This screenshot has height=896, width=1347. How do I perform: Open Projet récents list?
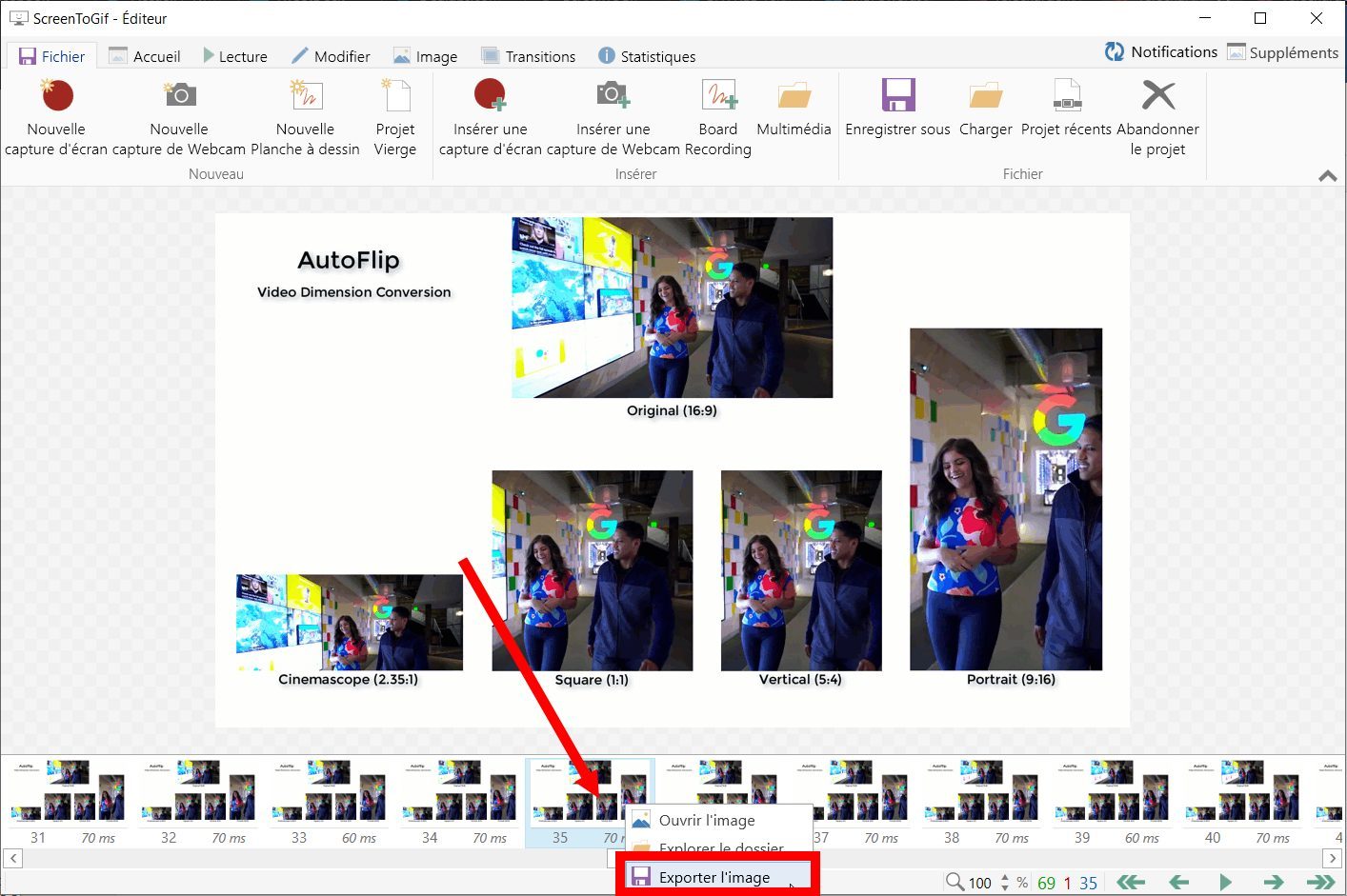(x=1066, y=109)
